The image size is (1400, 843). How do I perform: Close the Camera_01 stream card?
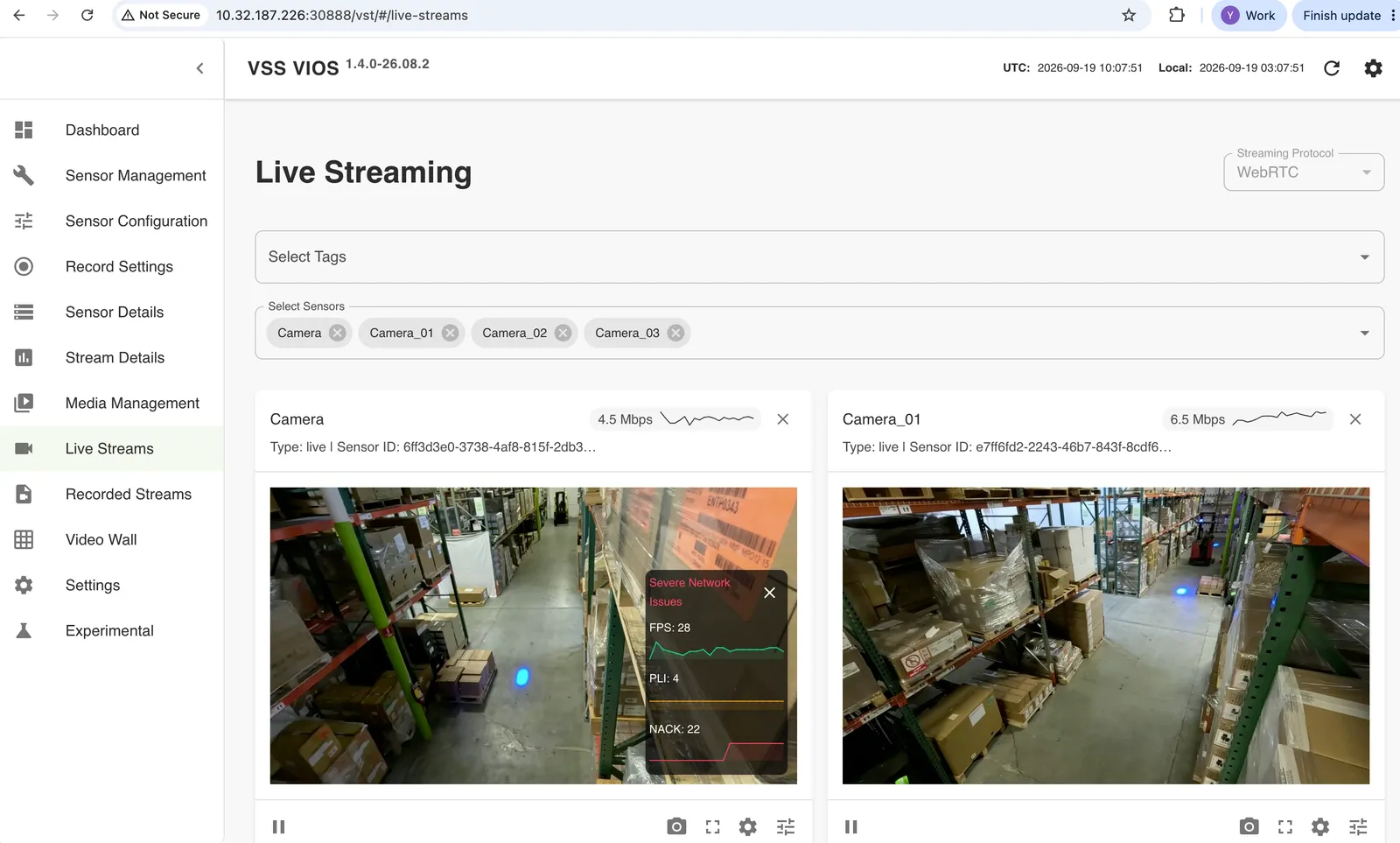[x=1355, y=419]
